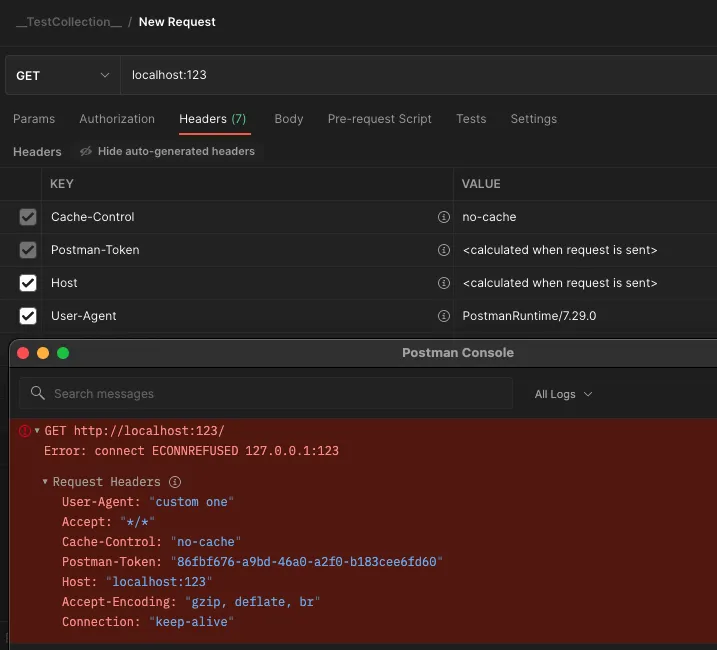Collapse the Request Headers section
The height and width of the screenshot is (650, 717).
click(45, 482)
